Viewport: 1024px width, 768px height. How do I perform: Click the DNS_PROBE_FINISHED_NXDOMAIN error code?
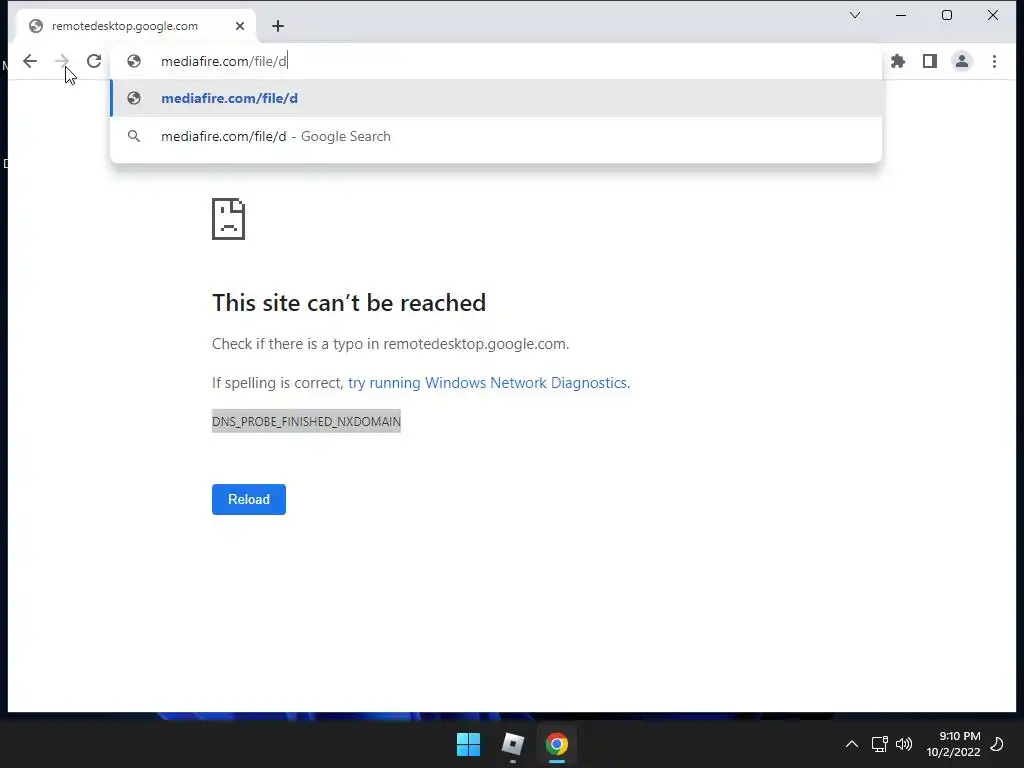306,421
